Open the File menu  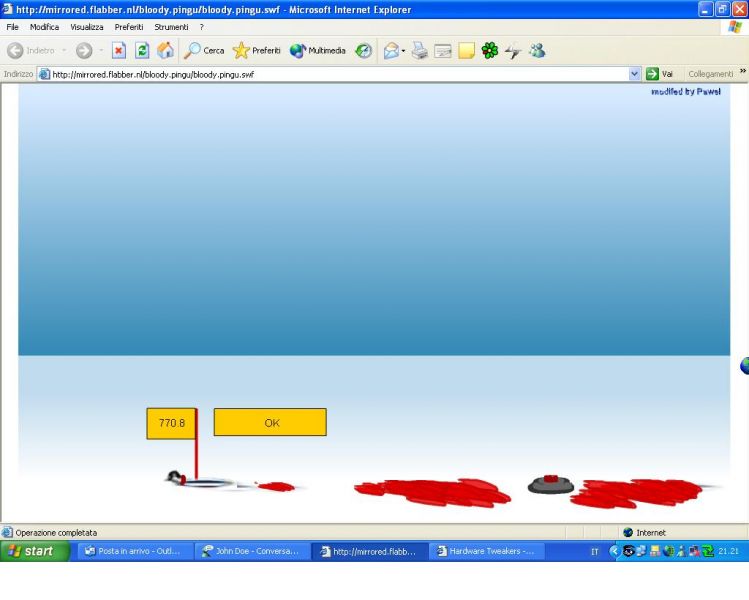click(x=12, y=27)
